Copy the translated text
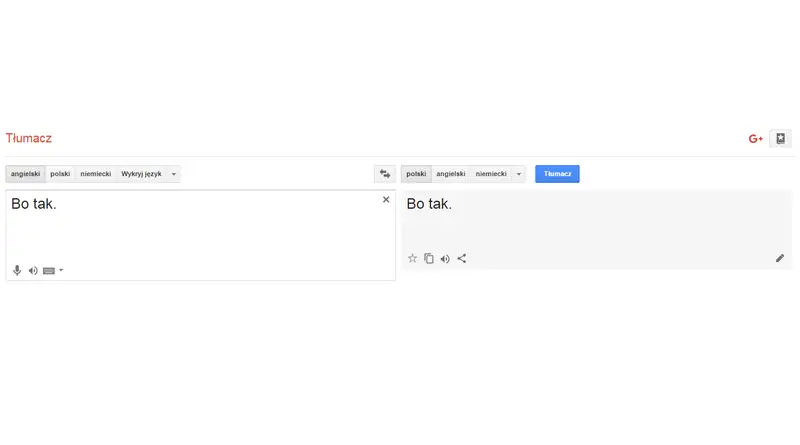Viewport: 800px width, 445px height. [x=429, y=259]
